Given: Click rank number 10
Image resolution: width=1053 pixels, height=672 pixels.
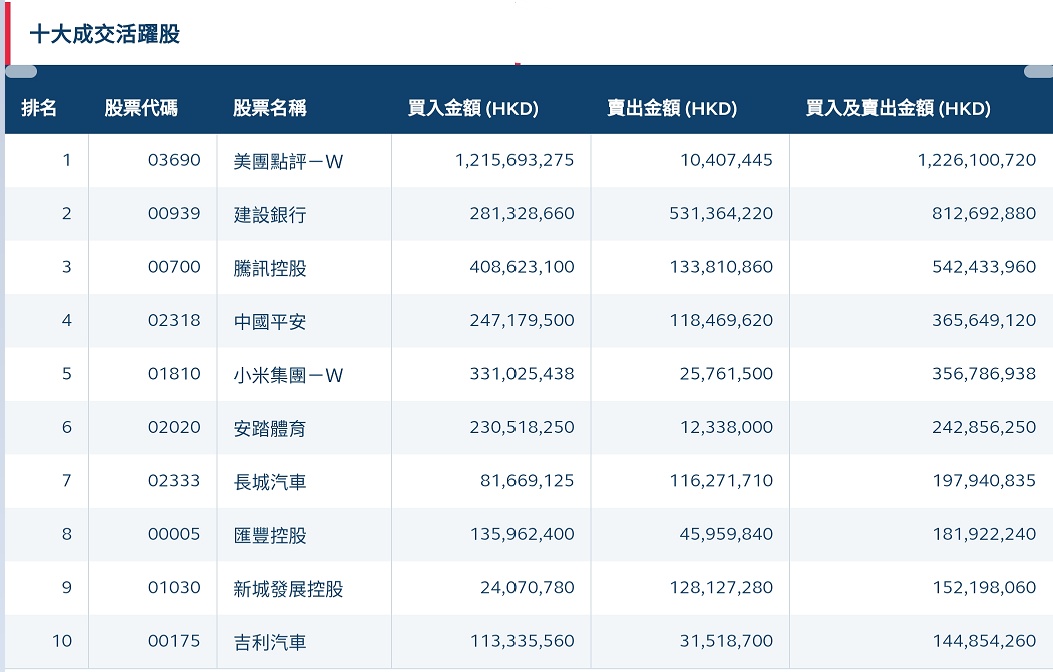Looking at the screenshot, I should (x=62, y=641).
